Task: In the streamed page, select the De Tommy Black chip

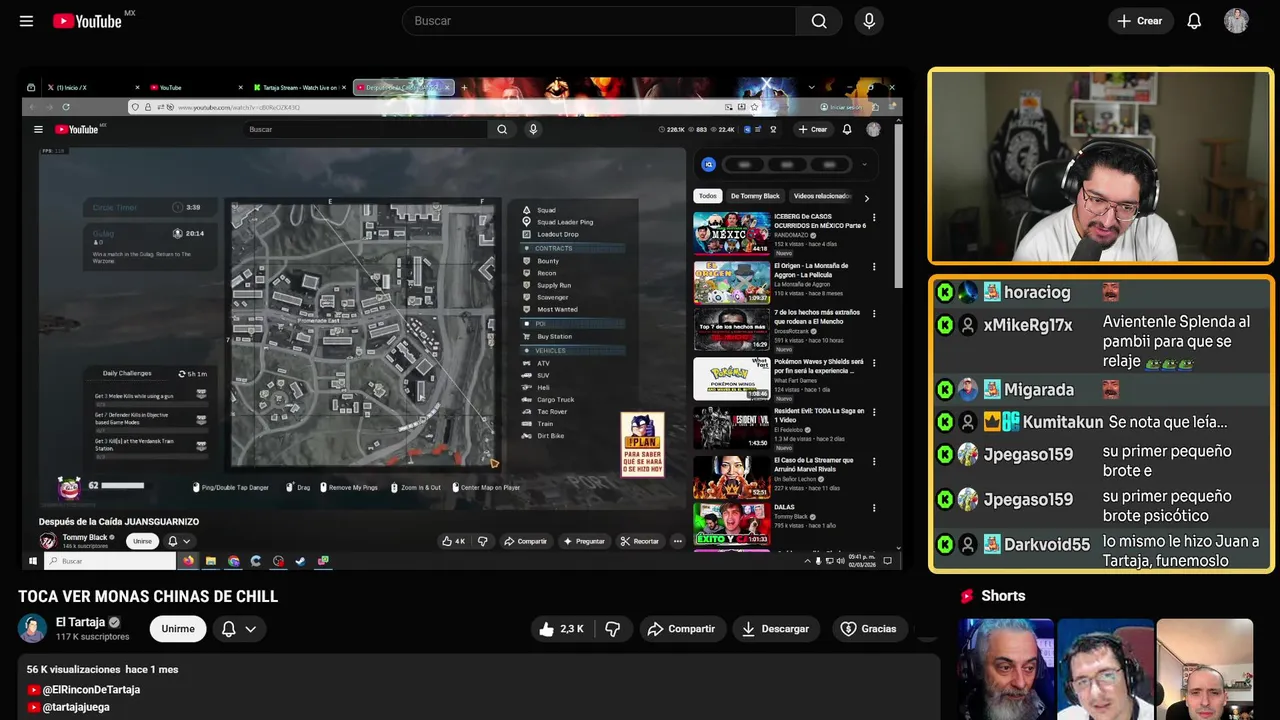Action: [755, 196]
